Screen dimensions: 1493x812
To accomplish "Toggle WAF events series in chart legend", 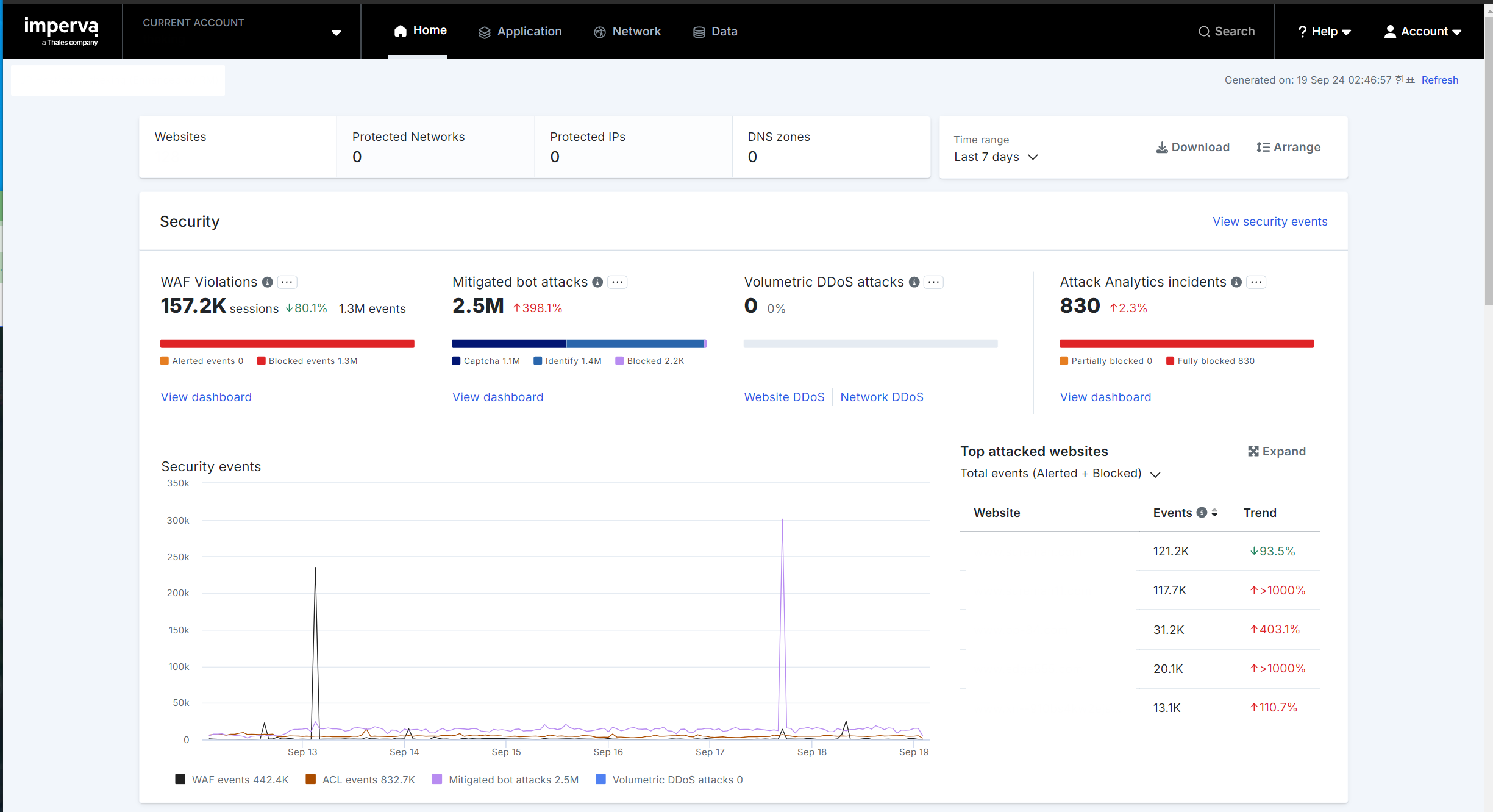I will coord(232,780).
